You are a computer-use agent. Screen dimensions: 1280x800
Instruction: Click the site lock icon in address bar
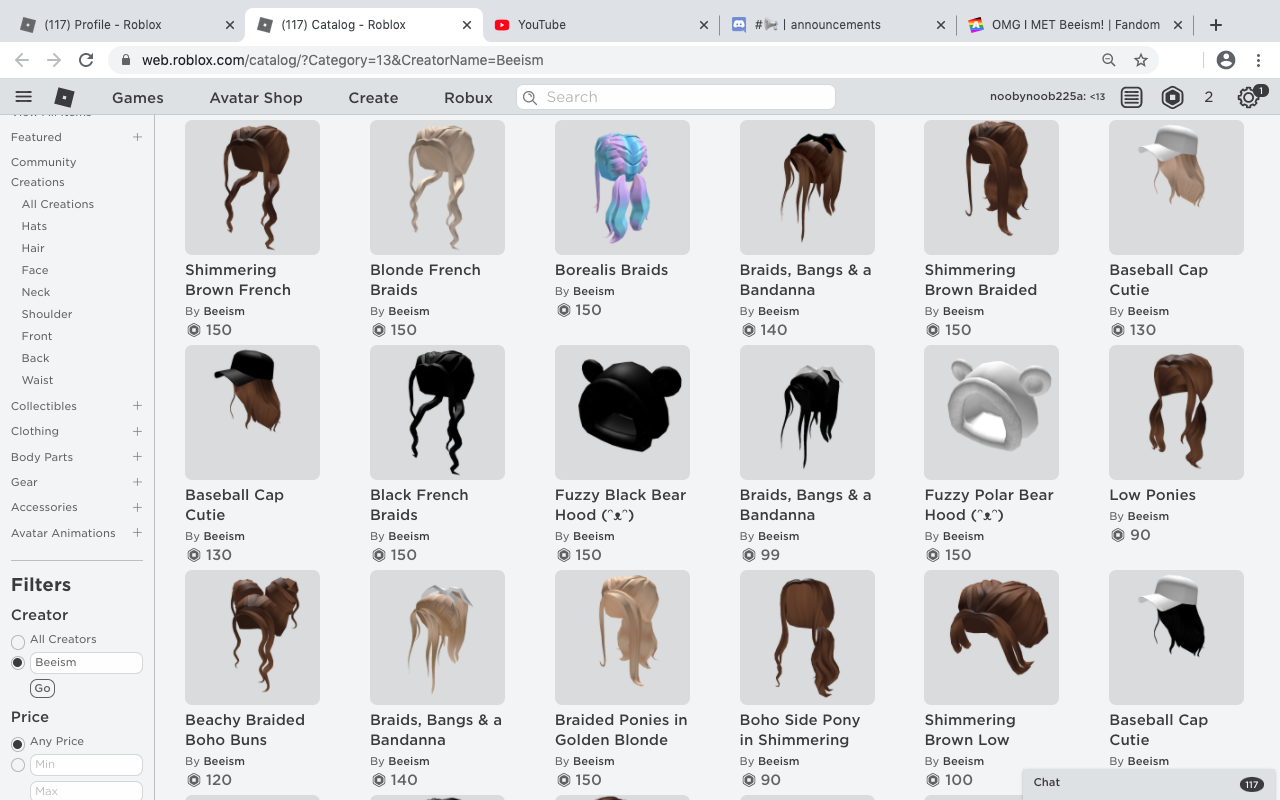[x=126, y=60]
